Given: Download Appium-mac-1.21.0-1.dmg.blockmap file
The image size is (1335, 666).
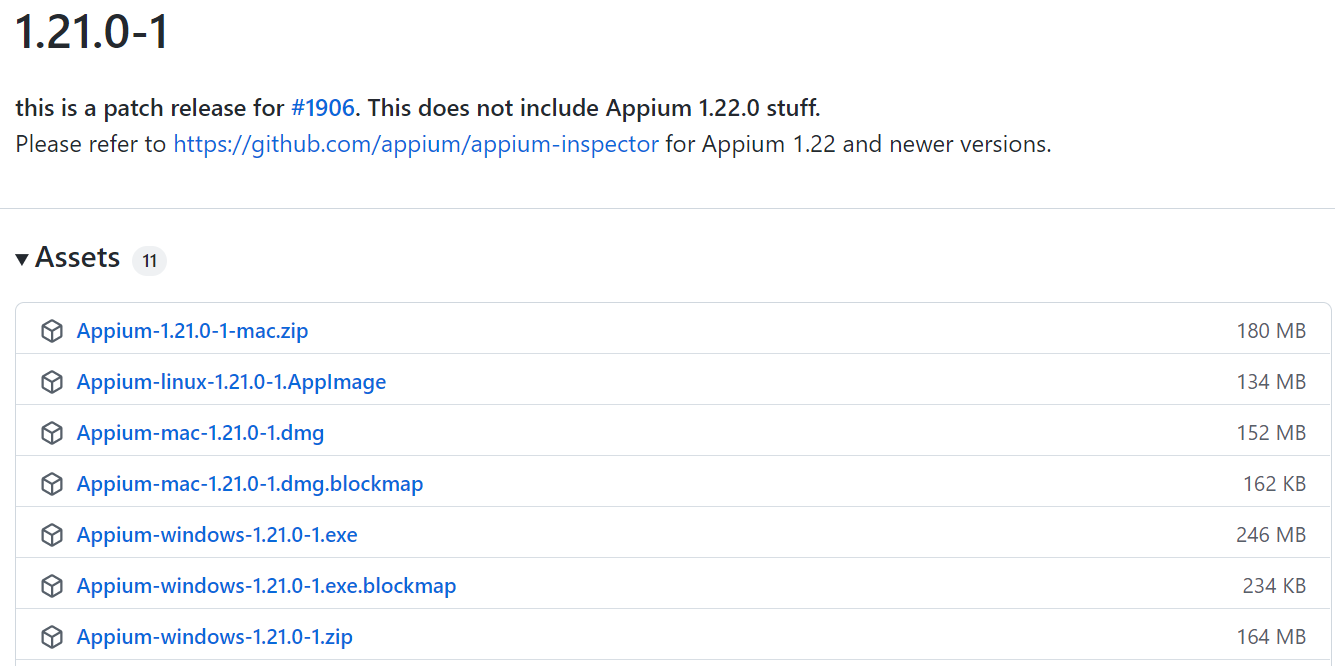Looking at the screenshot, I should [250, 484].
